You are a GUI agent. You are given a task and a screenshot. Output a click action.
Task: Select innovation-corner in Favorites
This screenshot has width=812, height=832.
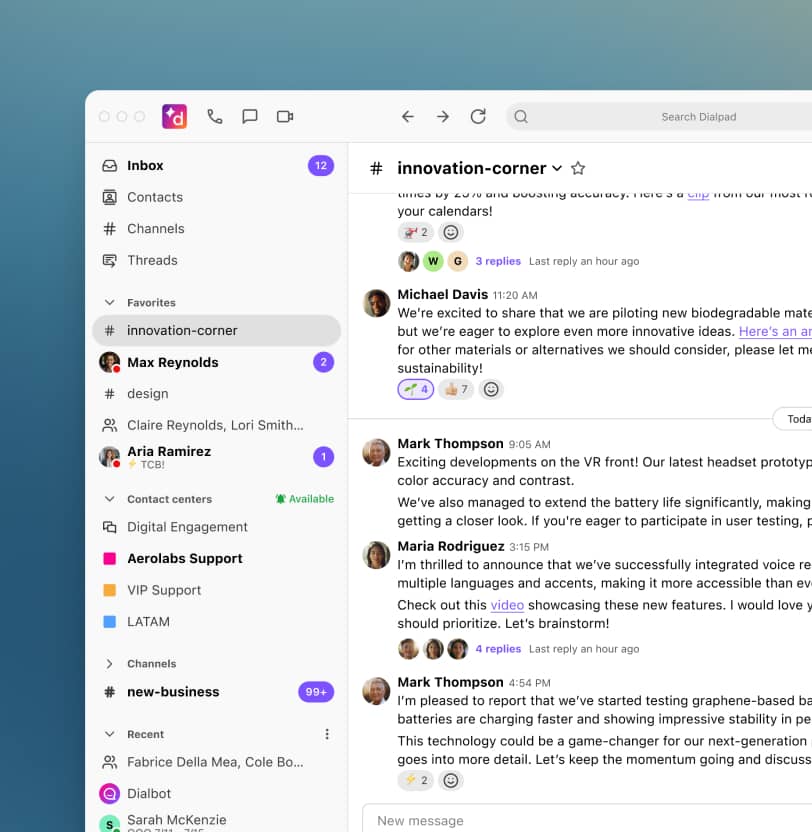click(x=217, y=331)
